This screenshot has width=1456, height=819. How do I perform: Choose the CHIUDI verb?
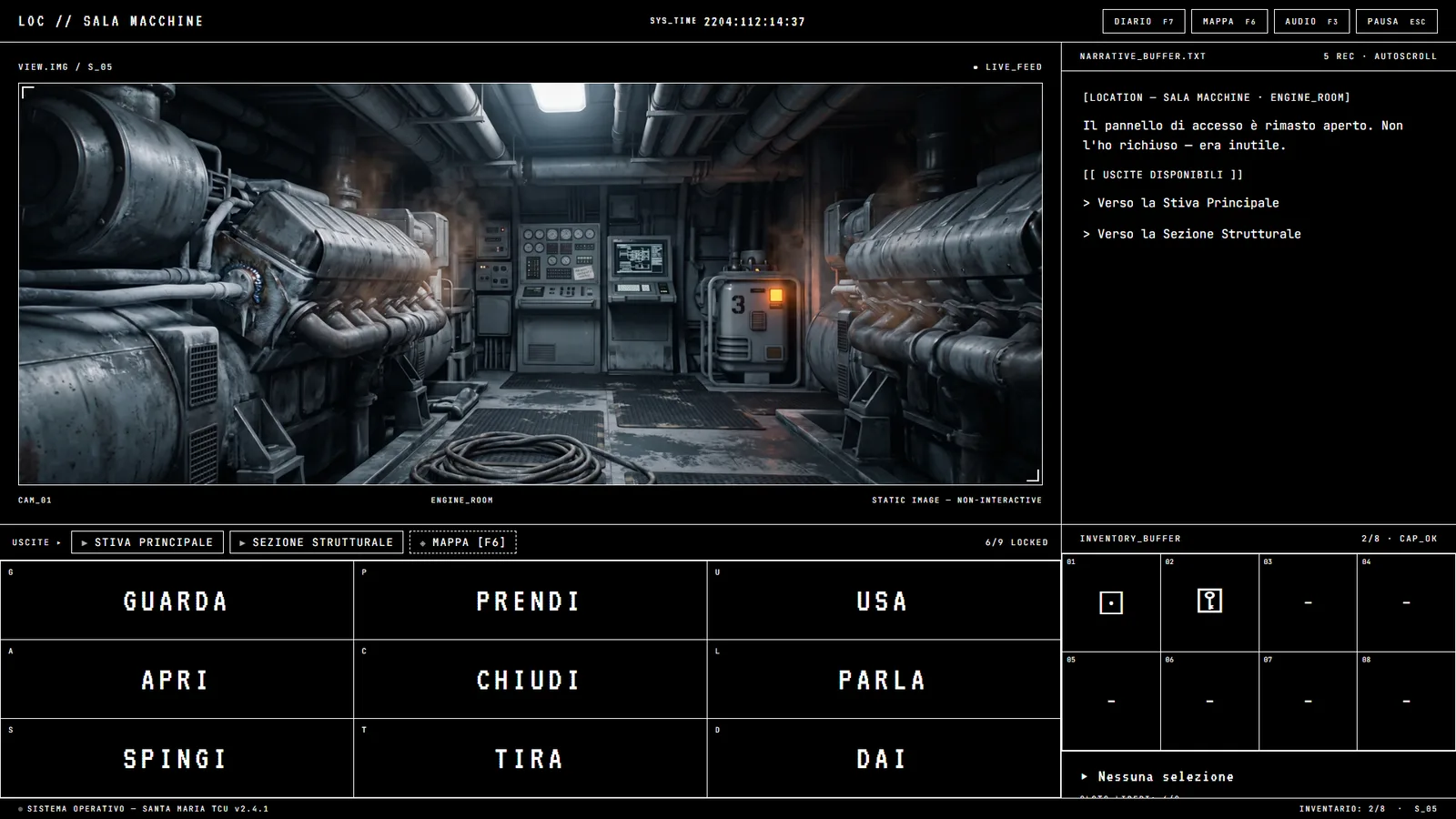coord(530,680)
